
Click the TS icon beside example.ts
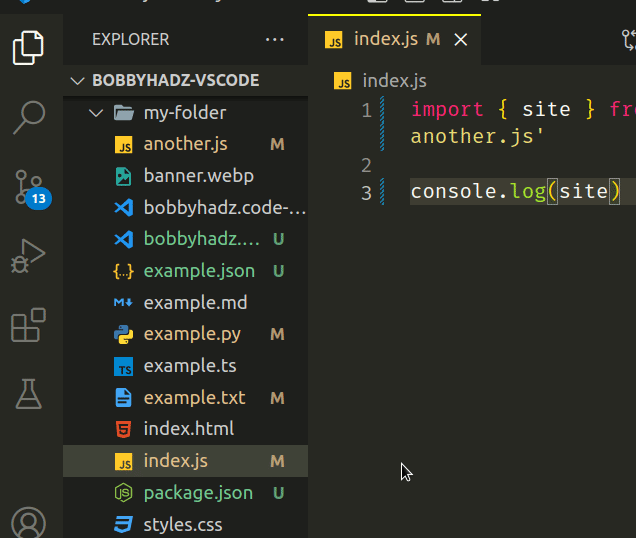tap(123, 366)
